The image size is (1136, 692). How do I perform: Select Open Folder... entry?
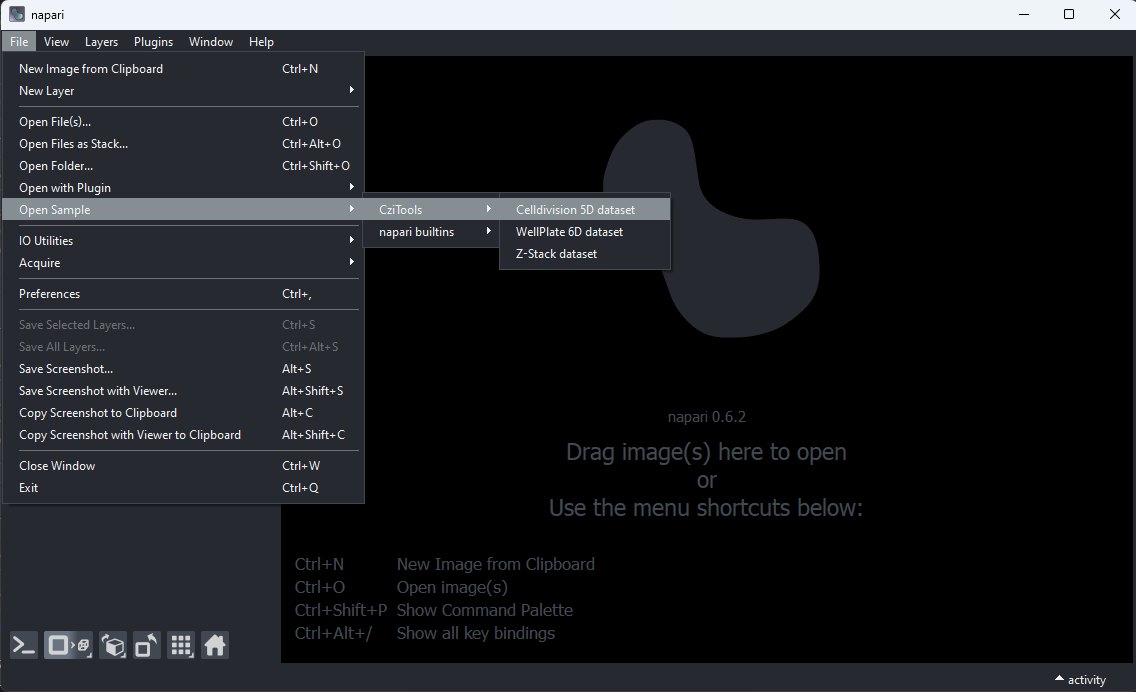(183, 166)
